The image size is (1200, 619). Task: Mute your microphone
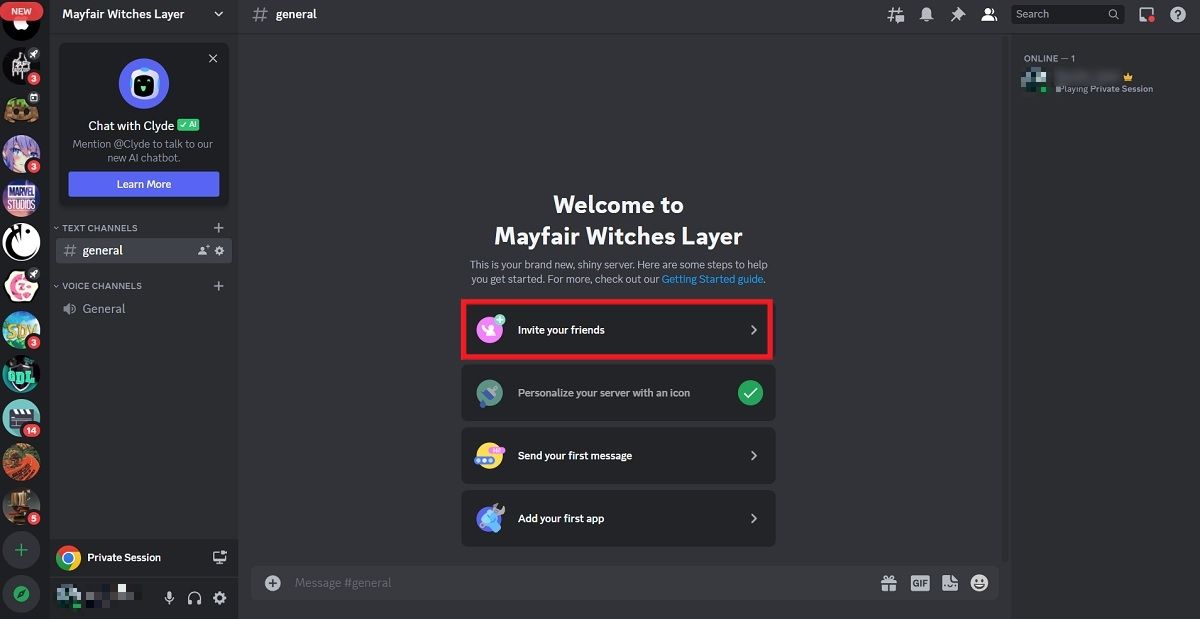pos(168,597)
